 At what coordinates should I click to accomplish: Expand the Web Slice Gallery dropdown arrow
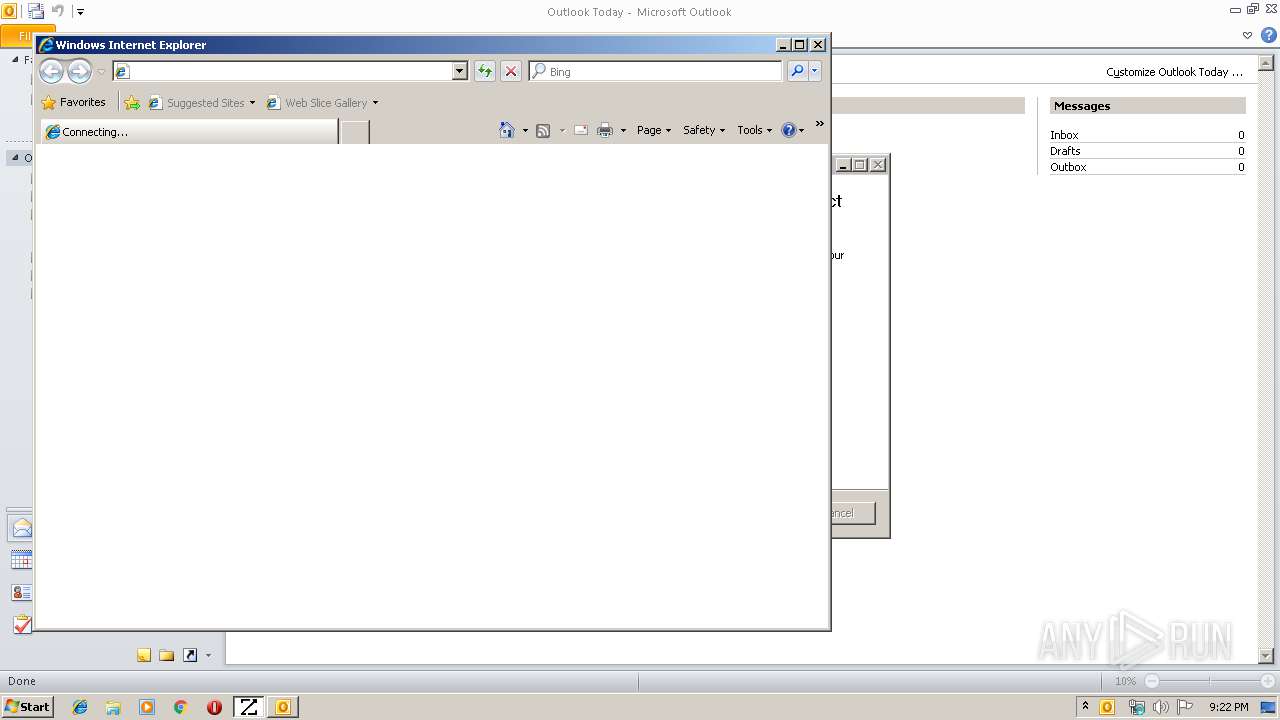coord(375,103)
